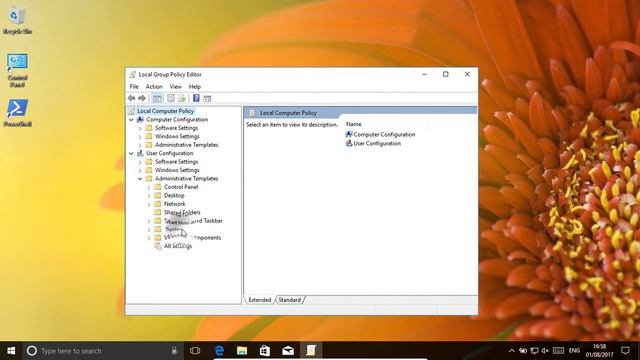This screenshot has height=360, width=640.
Task: Select Windows Settings under User Configuration
Action: pos(177,170)
